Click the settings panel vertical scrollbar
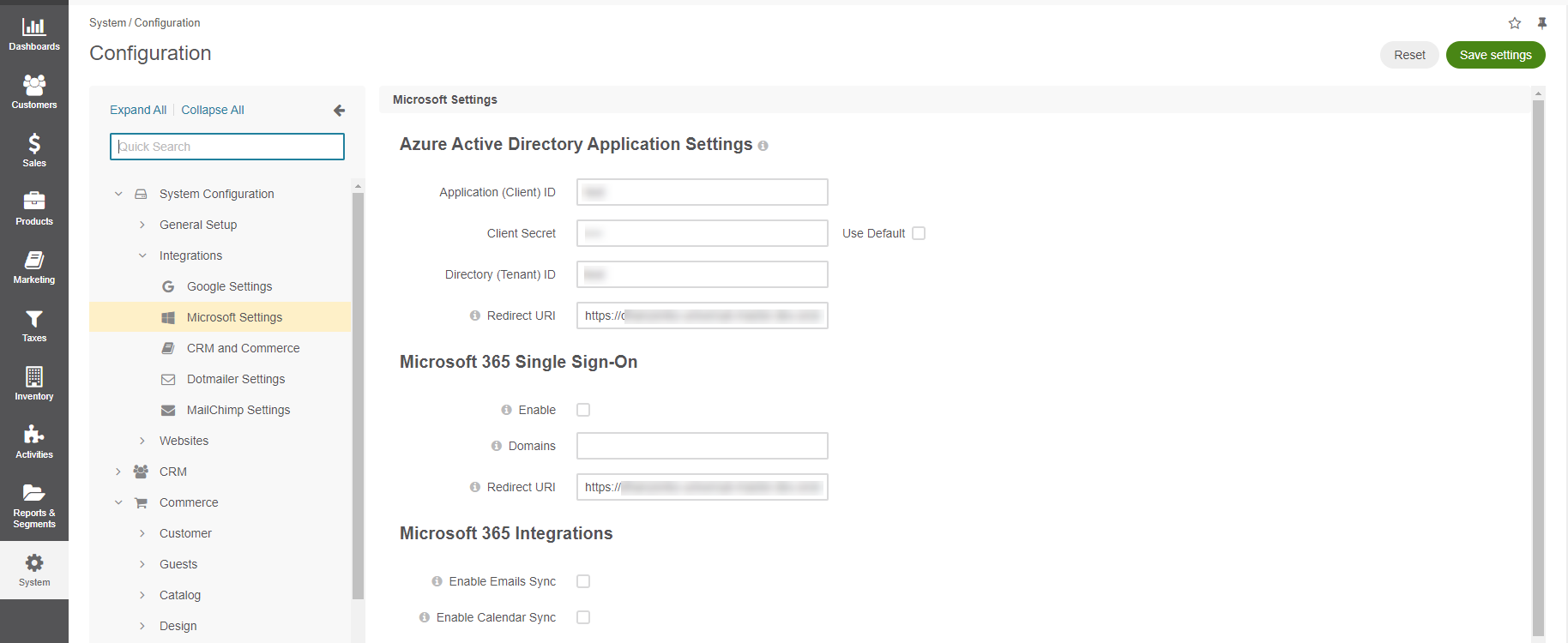Image resolution: width=1568 pixels, height=643 pixels. [x=1538, y=369]
